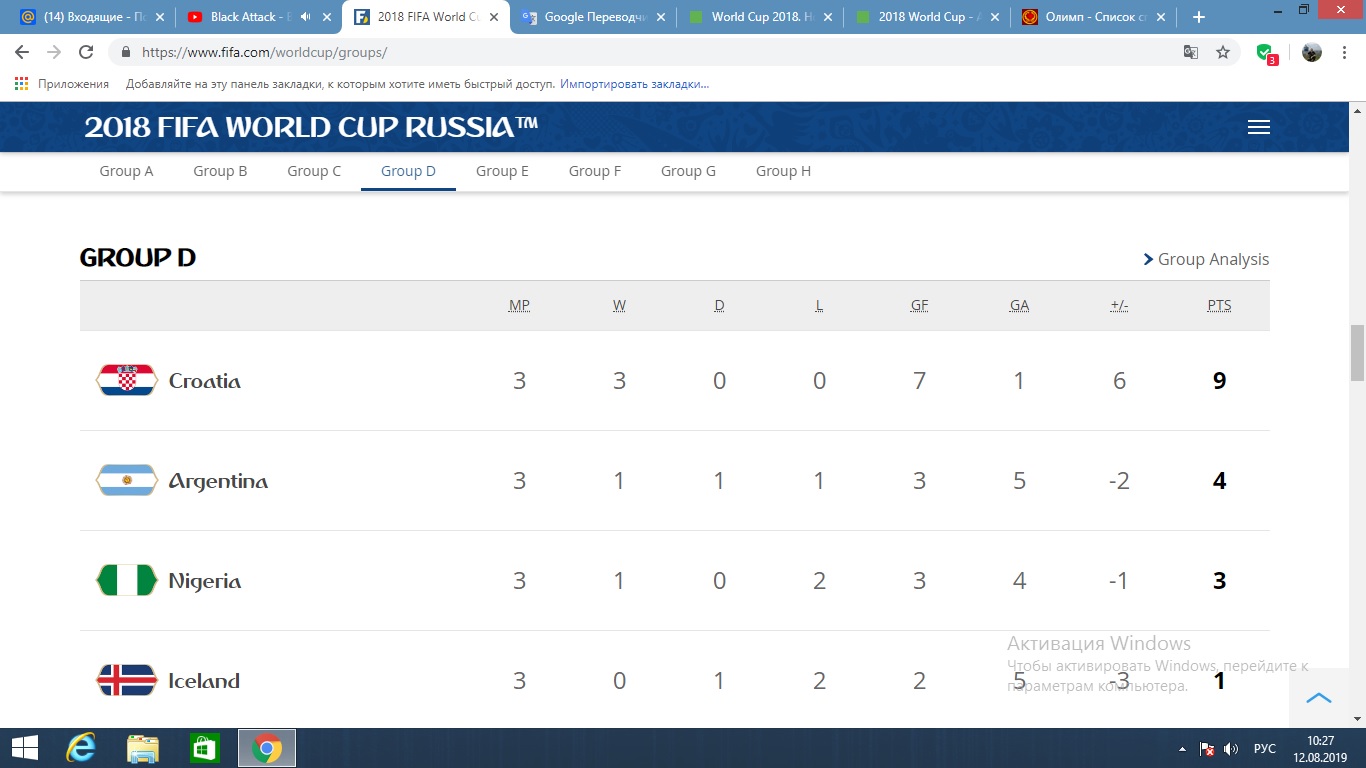Open Chrome profile avatar
The image size is (1366, 768).
pyautogui.click(x=1312, y=52)
